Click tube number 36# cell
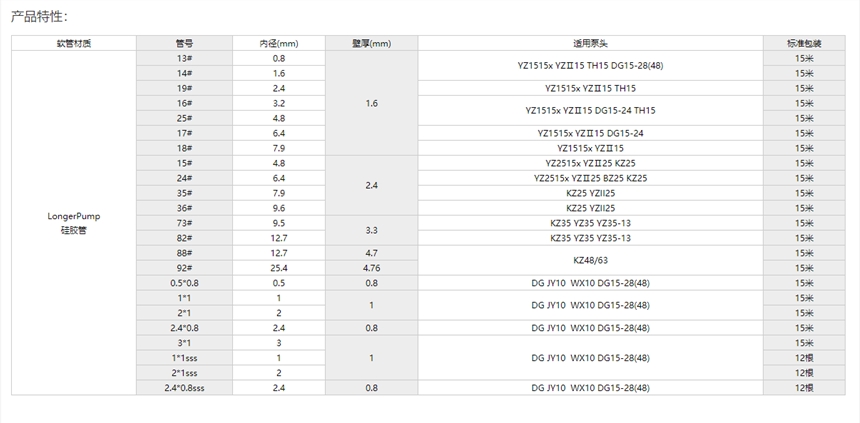 tap(184, 208)
